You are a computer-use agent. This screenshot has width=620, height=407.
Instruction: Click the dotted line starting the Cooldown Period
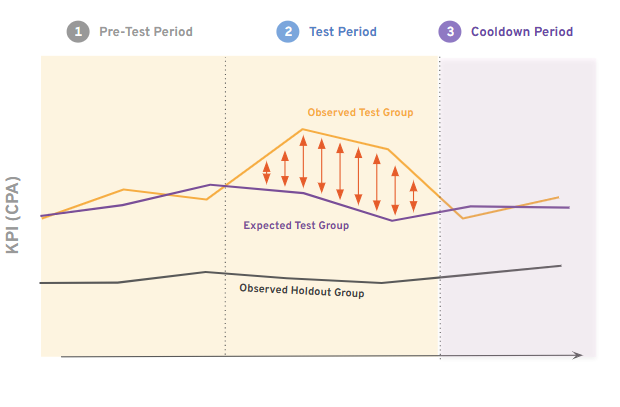tap(440, 200)
